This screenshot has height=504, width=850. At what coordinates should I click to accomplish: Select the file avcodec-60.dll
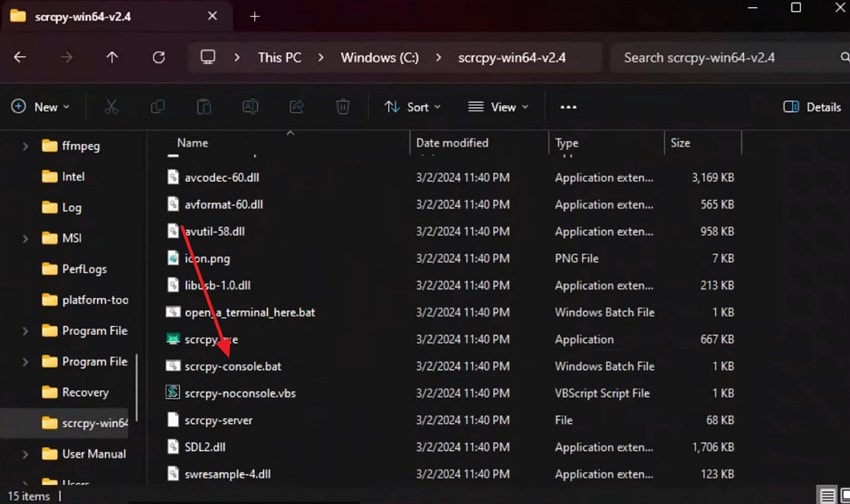(222, 177)
